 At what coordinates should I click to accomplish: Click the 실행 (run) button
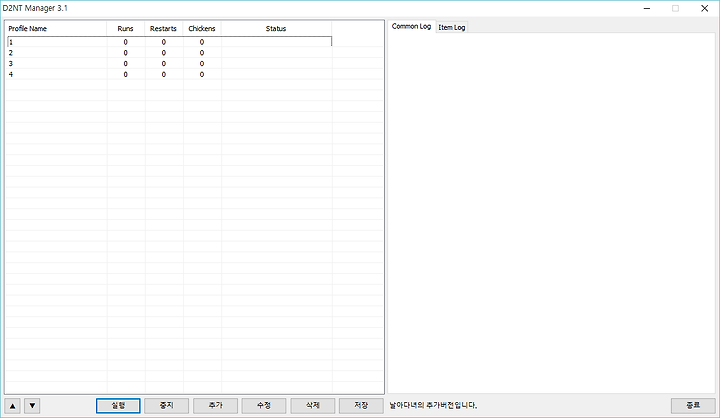[x=118, y=406]
